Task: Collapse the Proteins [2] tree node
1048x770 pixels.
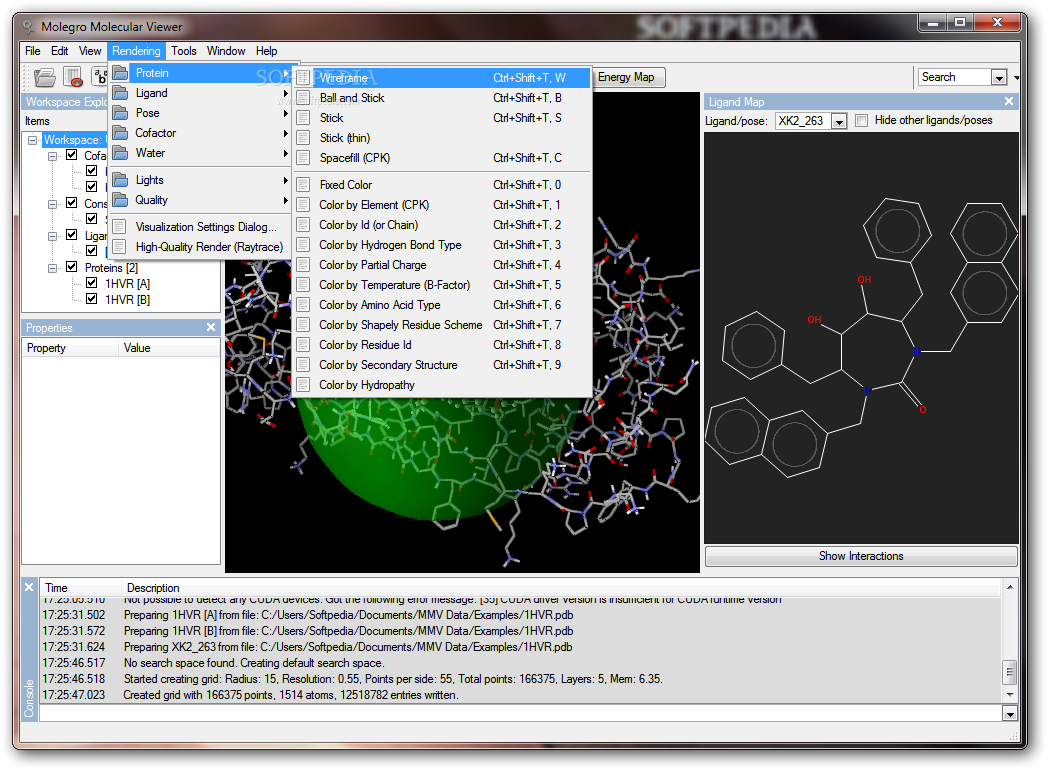Action: click(52, 268)
